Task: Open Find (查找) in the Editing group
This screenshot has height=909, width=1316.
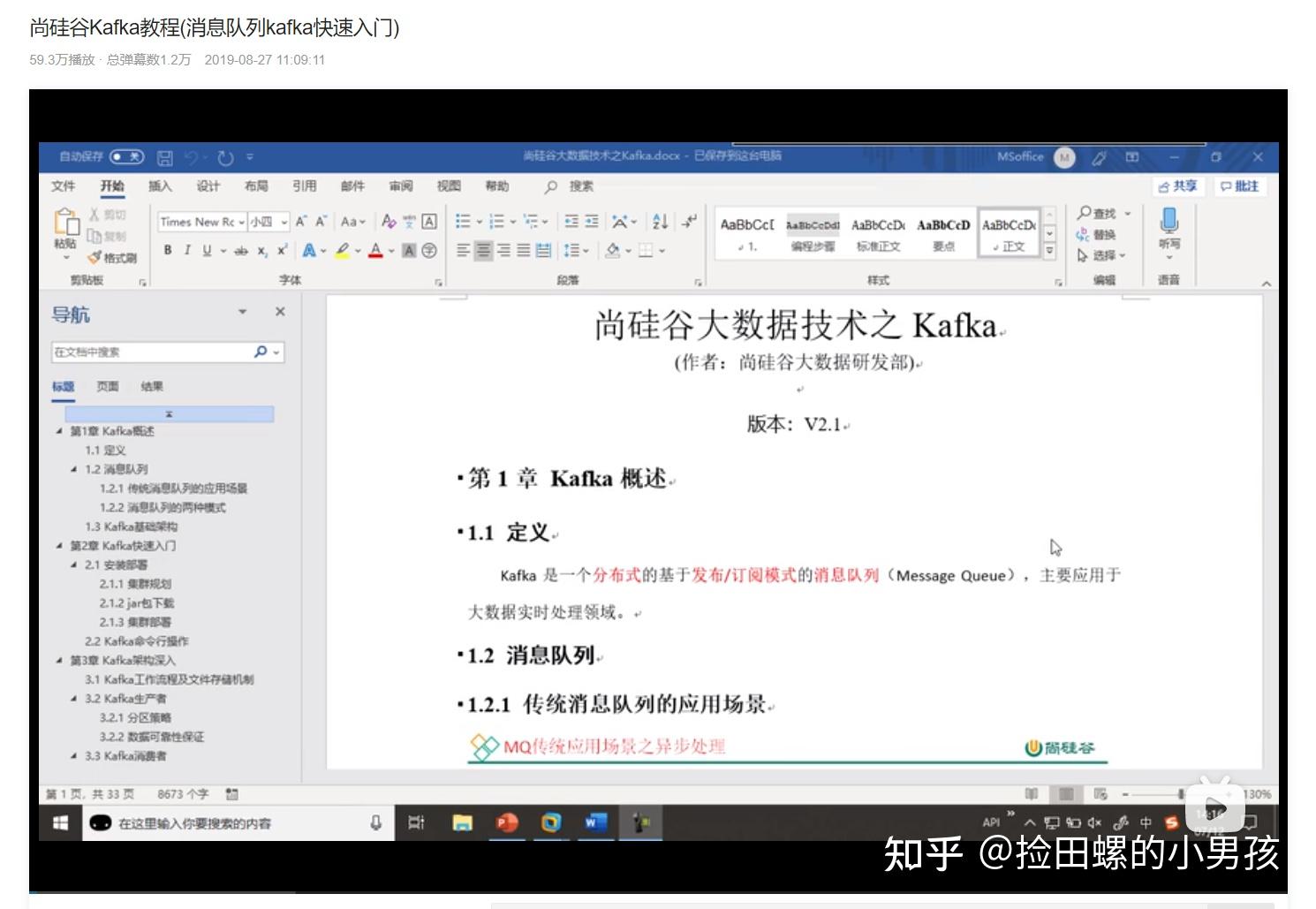Action: click(1098, 214)
